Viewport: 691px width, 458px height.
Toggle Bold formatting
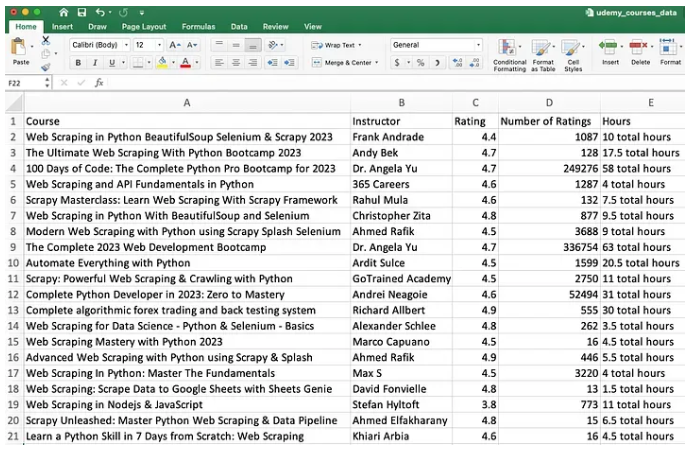pyautogui.click(x=77, y=62)
